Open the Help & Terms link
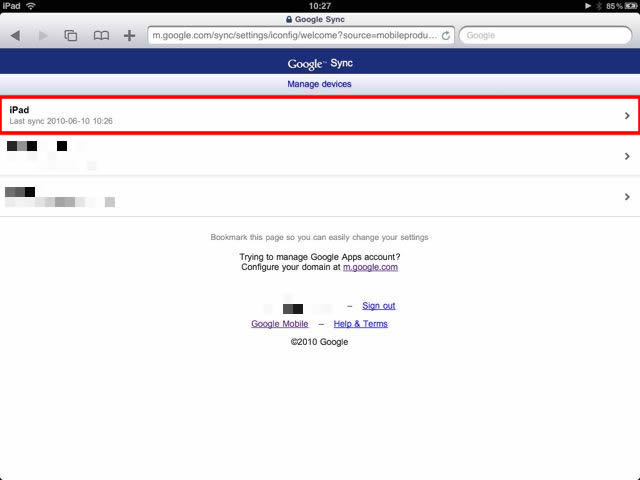The width and height of the screenshot is (640, 480). (360, 324)
